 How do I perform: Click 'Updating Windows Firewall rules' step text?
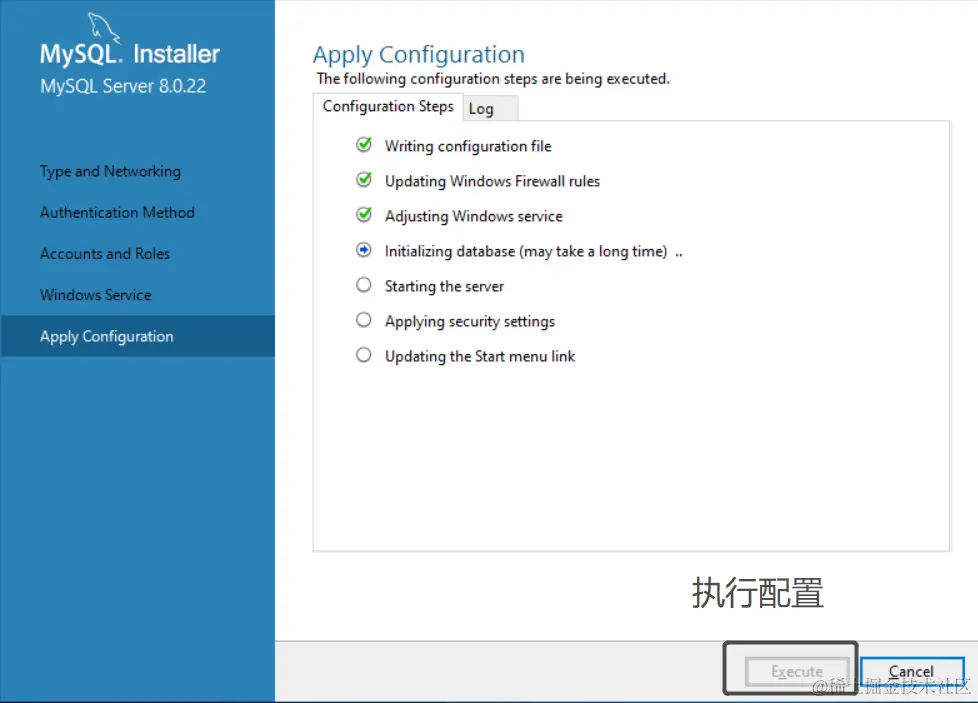pyautogui.click(x=492, y=181)
